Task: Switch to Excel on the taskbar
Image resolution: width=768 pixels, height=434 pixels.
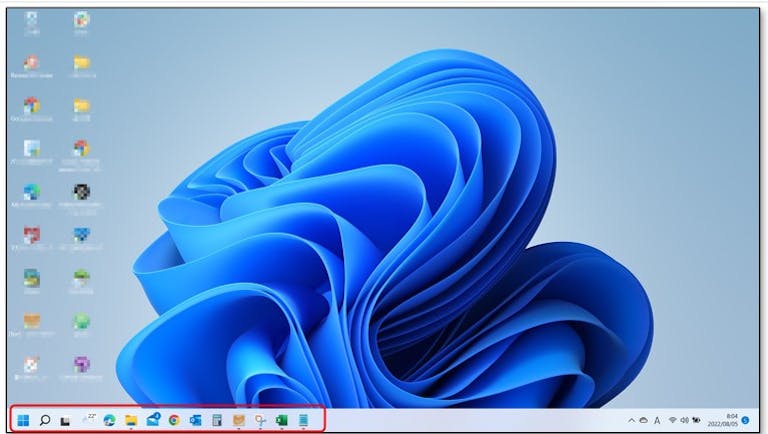Action: tap(282, 420)
